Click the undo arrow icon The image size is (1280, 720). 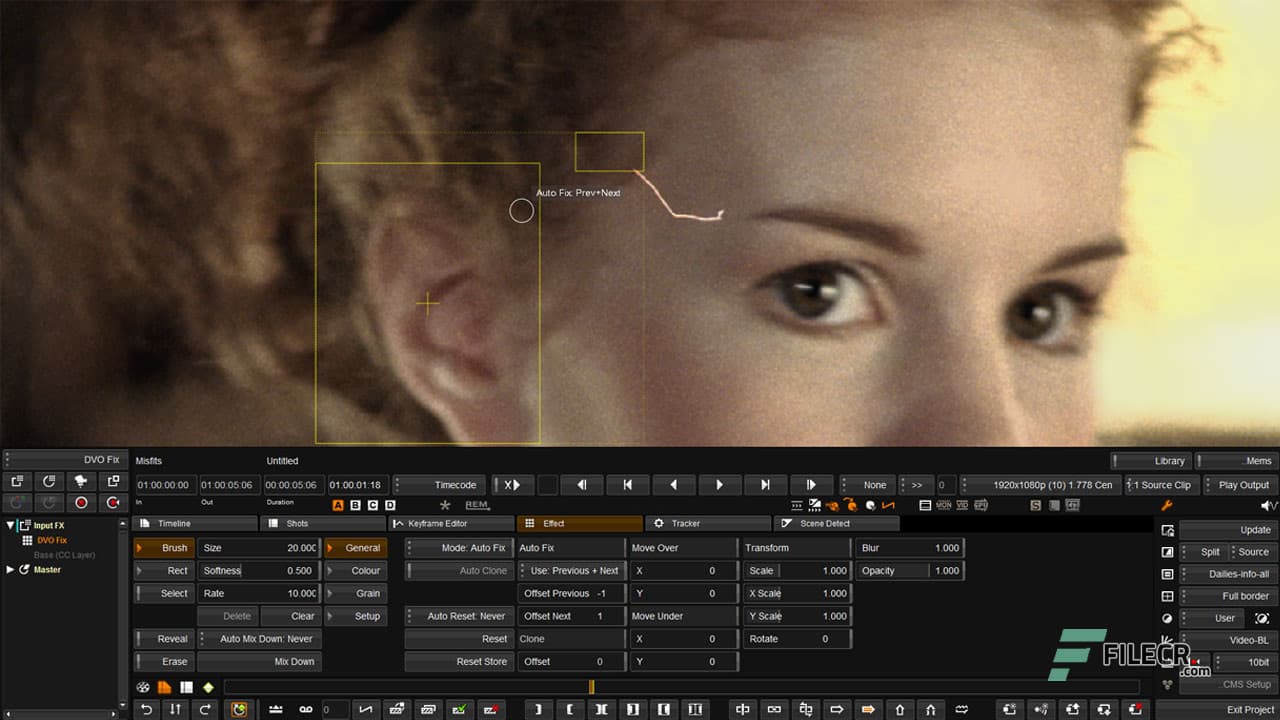tap(147, 709)
